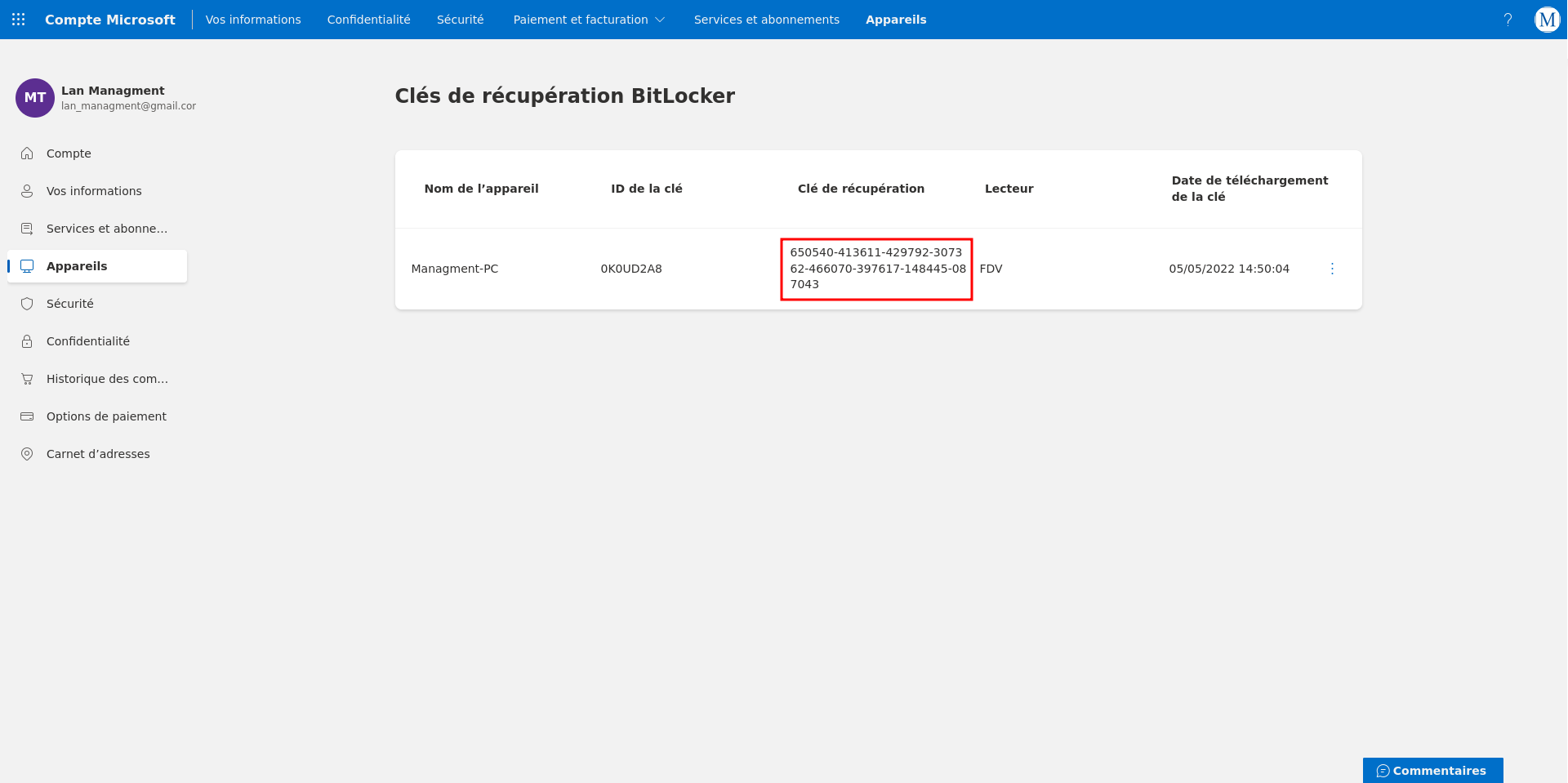Open Vos informations in top navigation
Image resolution: width=1568 pixels, height=783 pixels.
point(253,20)
